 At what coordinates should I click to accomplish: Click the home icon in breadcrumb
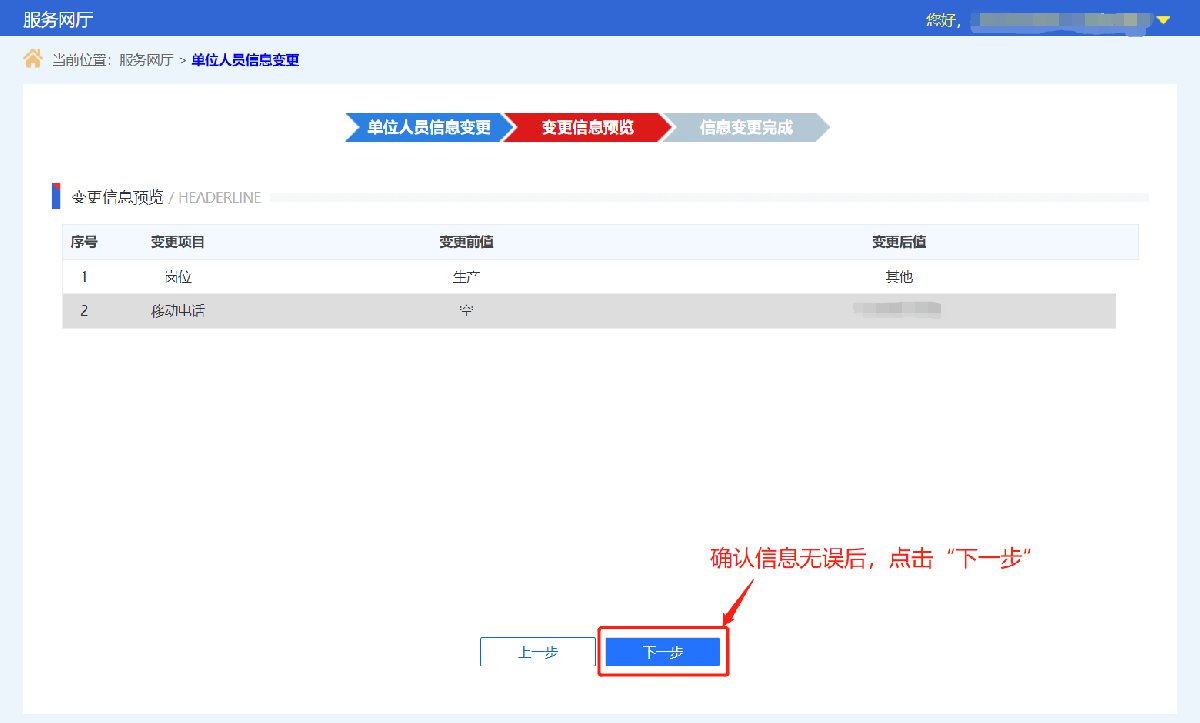click(33, 59)
